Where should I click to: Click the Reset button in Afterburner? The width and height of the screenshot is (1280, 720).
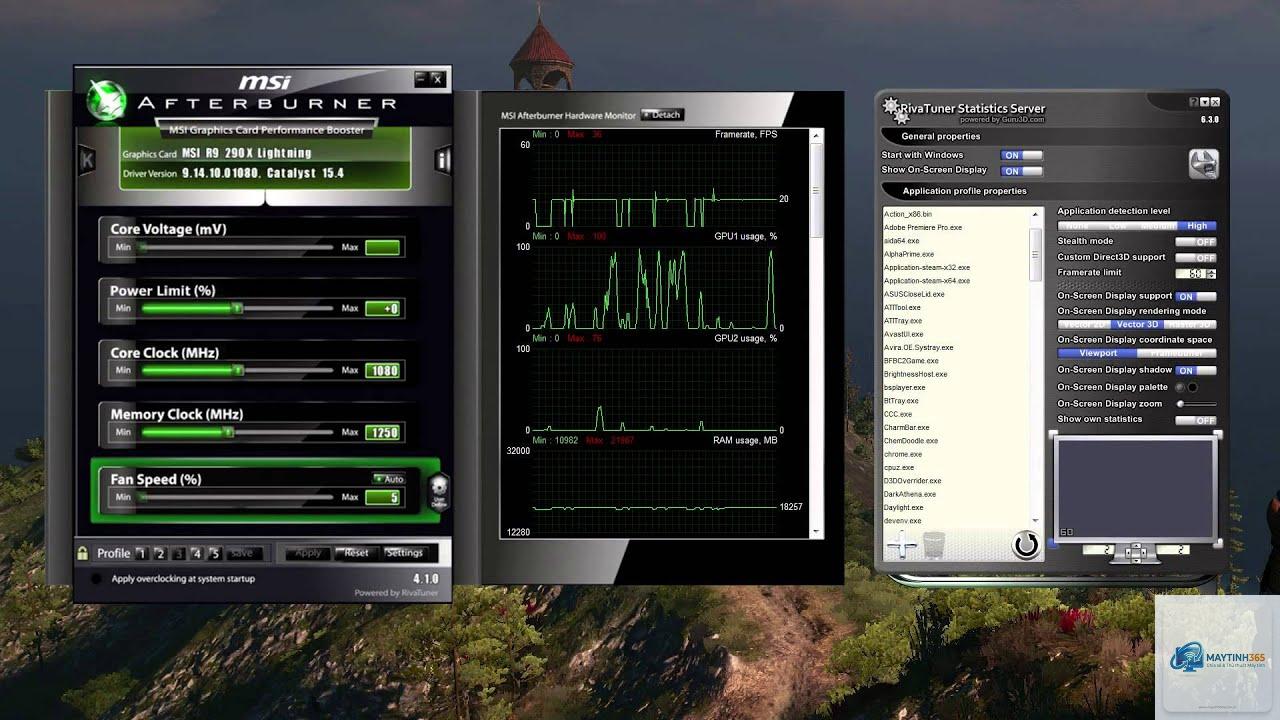[356, 553]
